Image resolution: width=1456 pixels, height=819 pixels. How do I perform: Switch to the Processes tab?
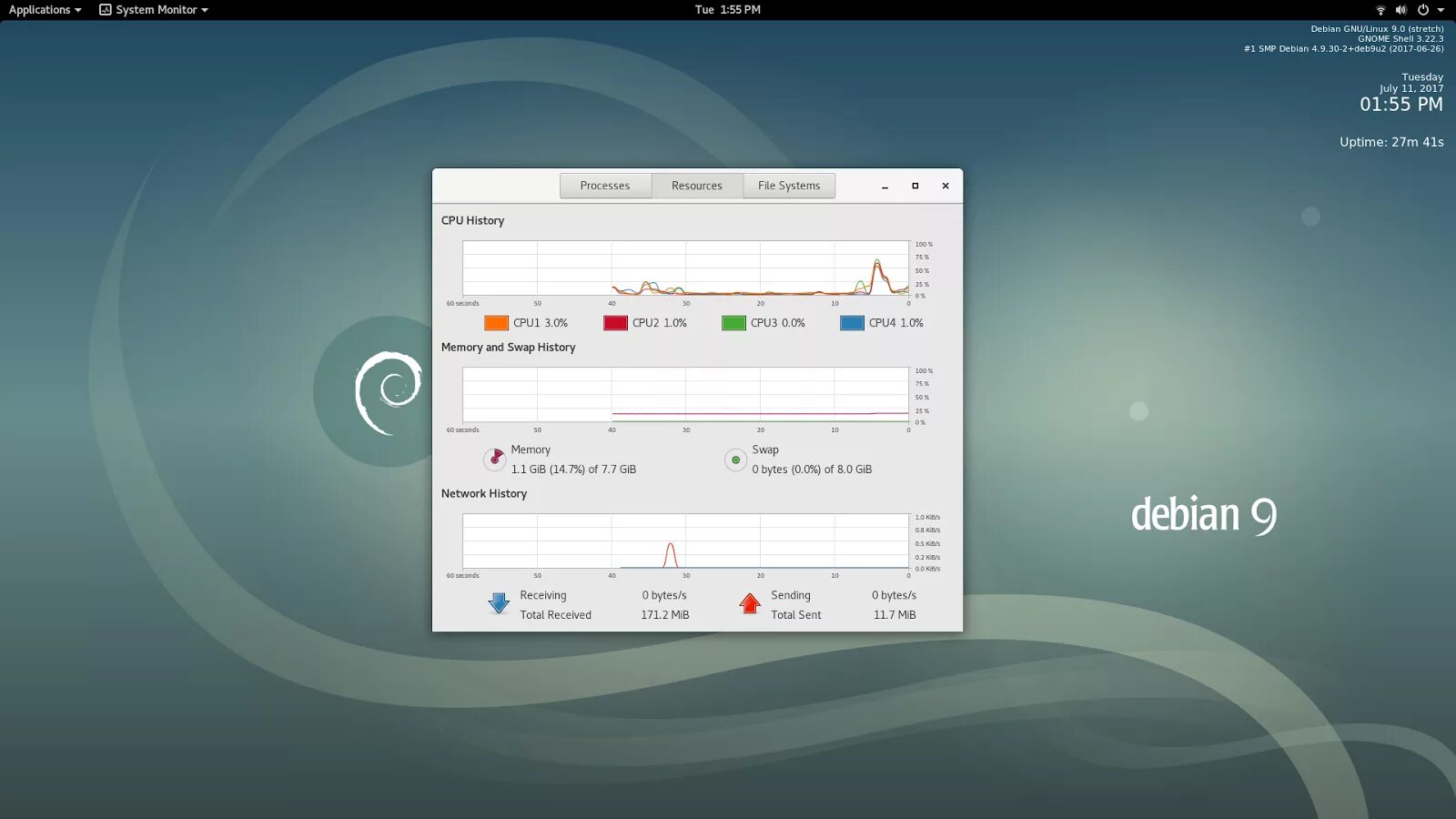coord(605,186)
